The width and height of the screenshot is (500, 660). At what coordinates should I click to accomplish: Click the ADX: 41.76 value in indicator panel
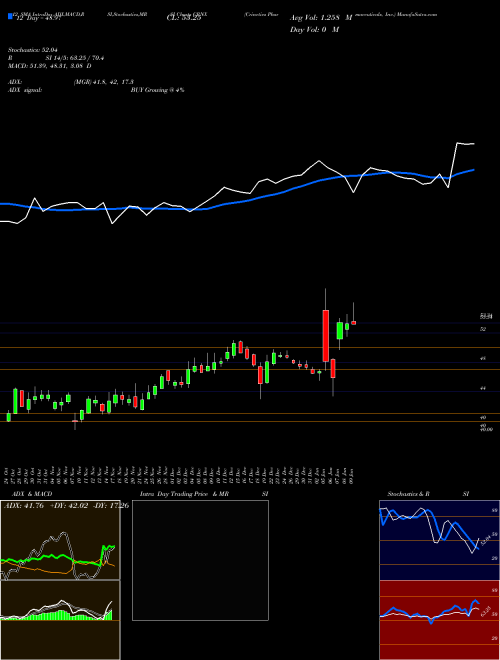click(23, 506)
